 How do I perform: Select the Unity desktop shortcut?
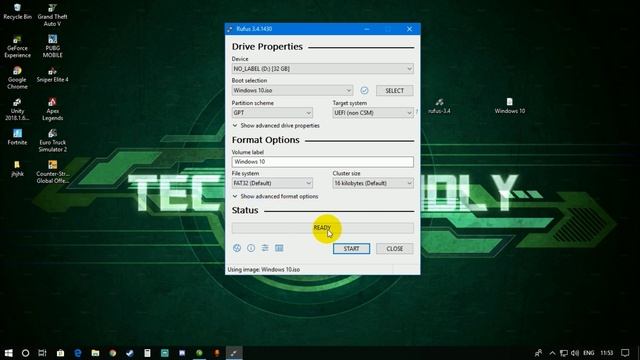[x=17, y=110]
